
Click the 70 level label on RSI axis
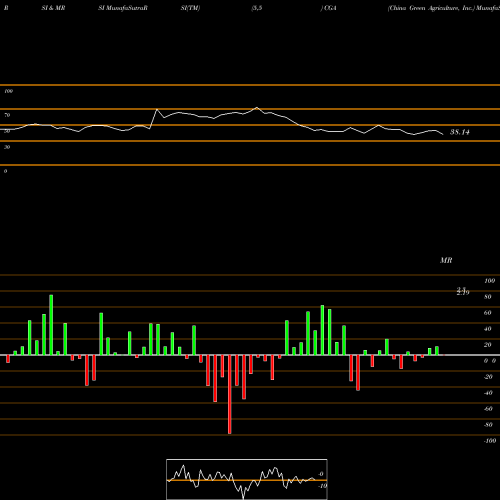click(x=7, y=115)
